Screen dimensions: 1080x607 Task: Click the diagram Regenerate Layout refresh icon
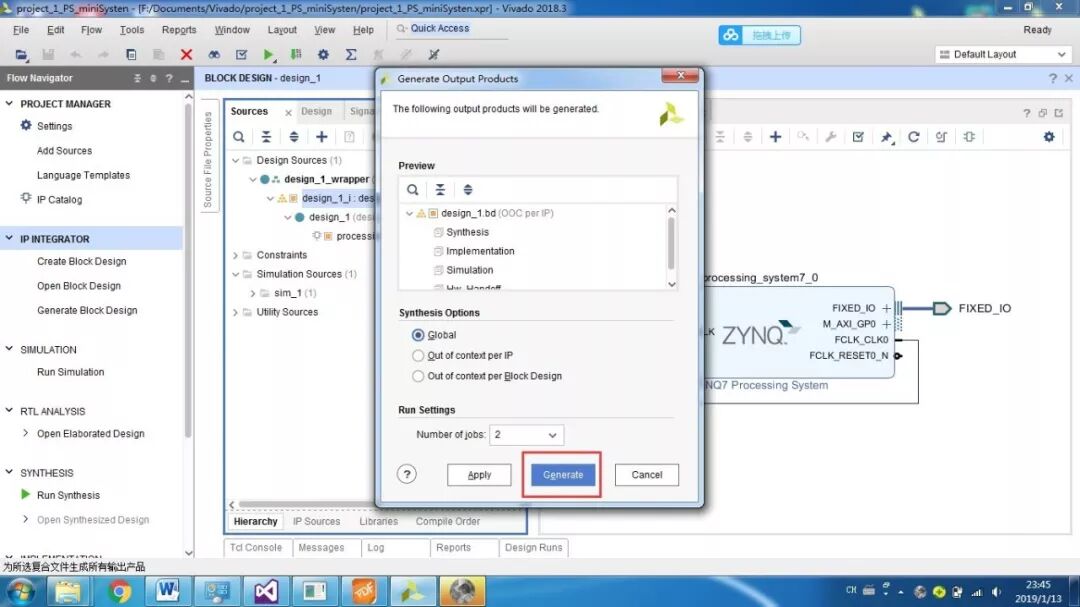[x=913, y=136]
